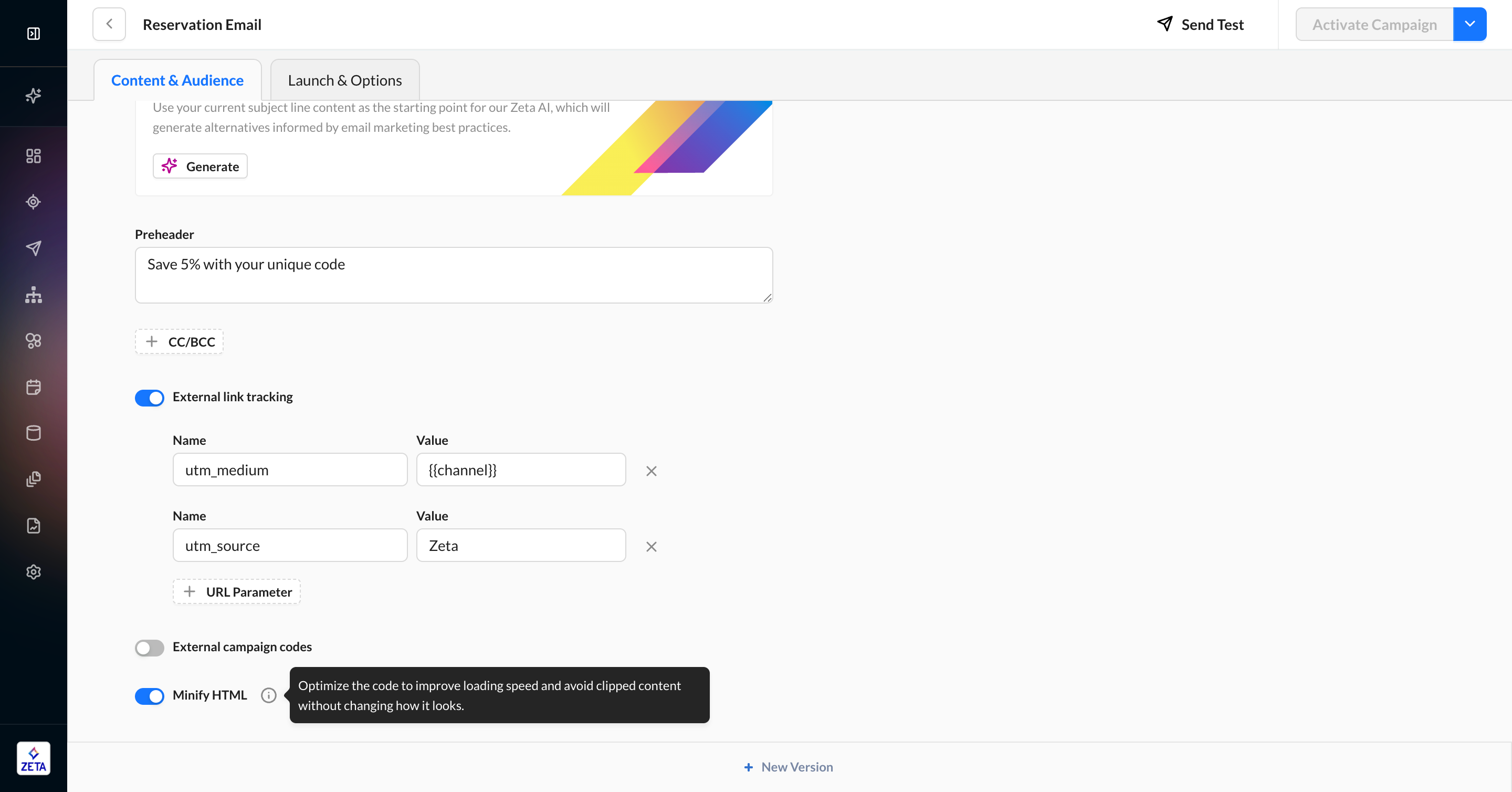Click the back chevron button

pos(109,24)
